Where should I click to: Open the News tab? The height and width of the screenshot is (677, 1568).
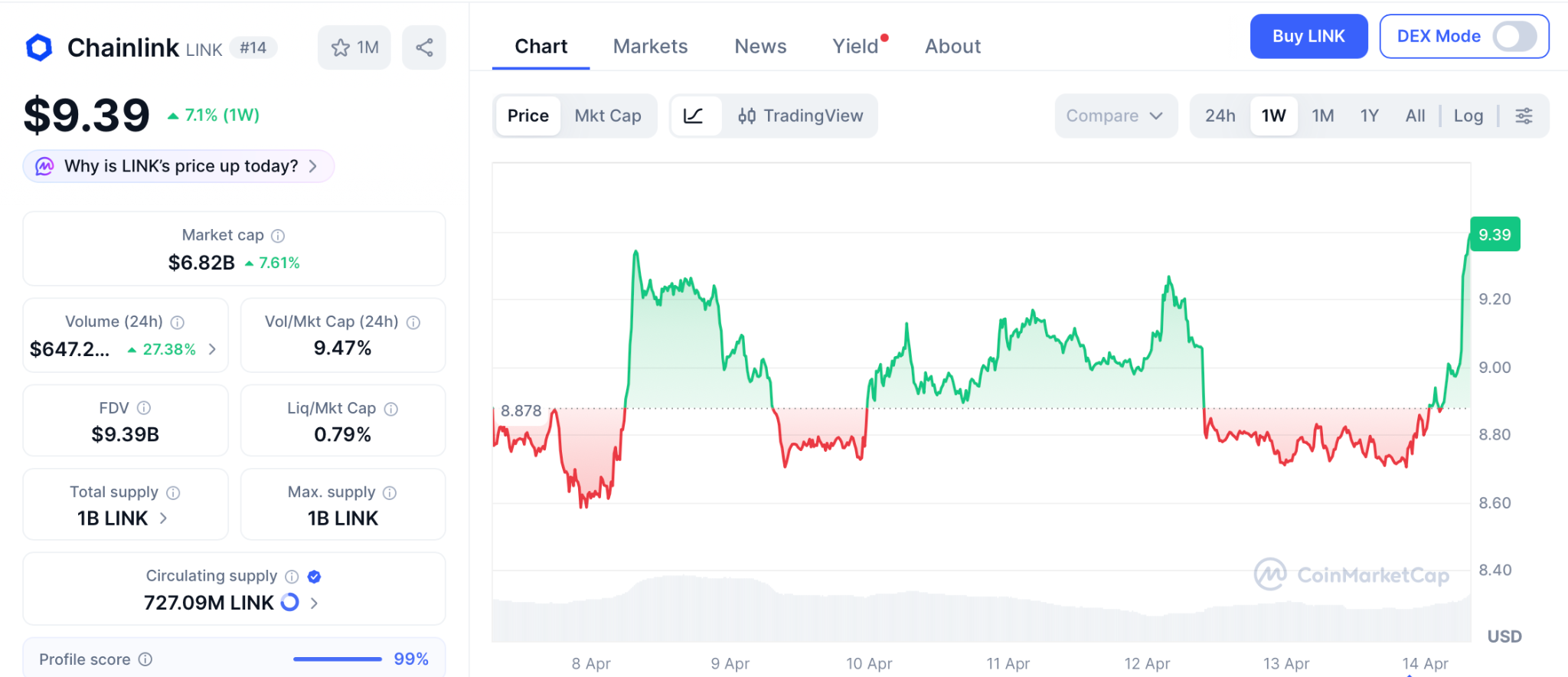pos(760,47)
